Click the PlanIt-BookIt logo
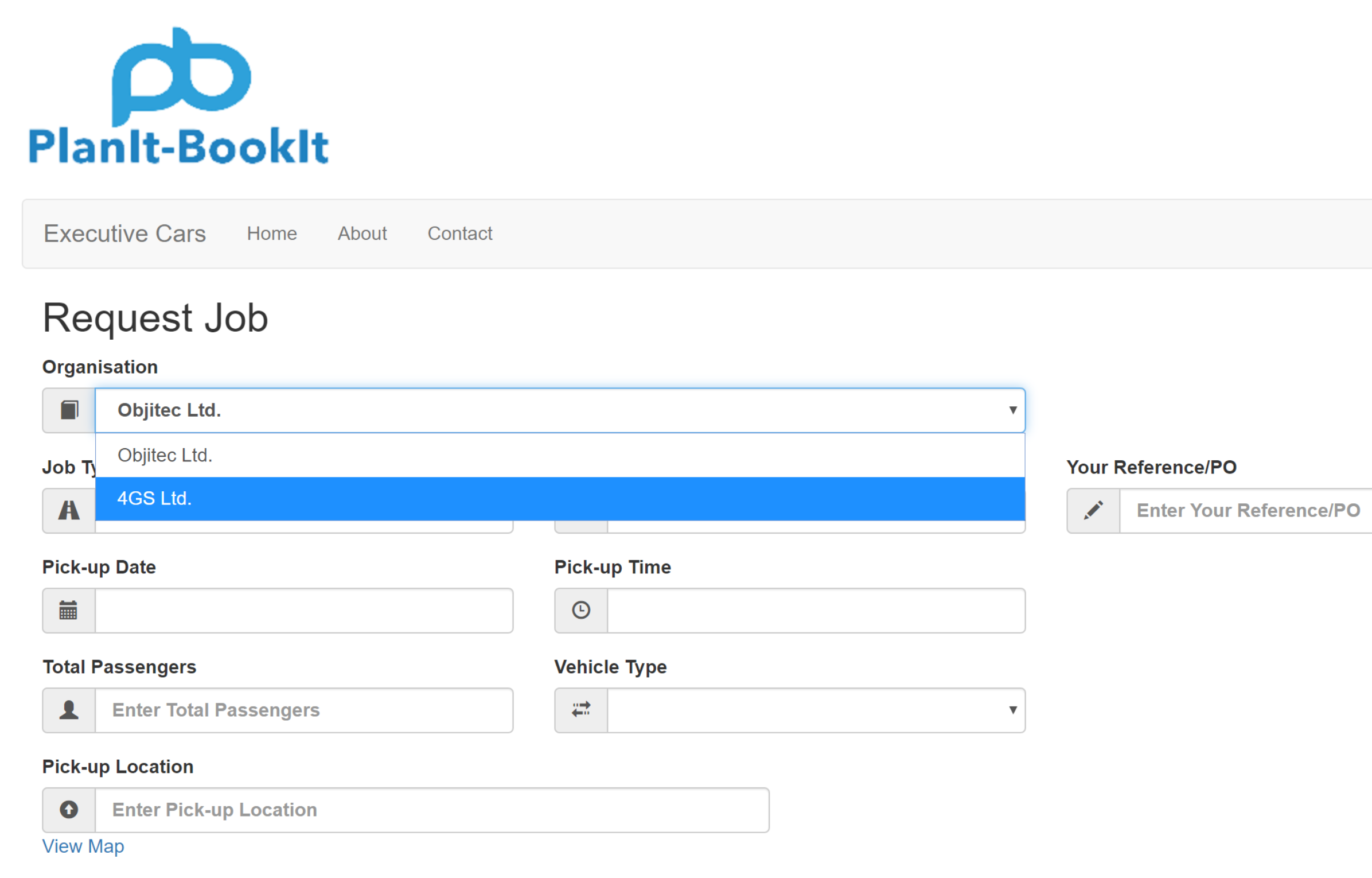1372x878 pixels. 178,96
